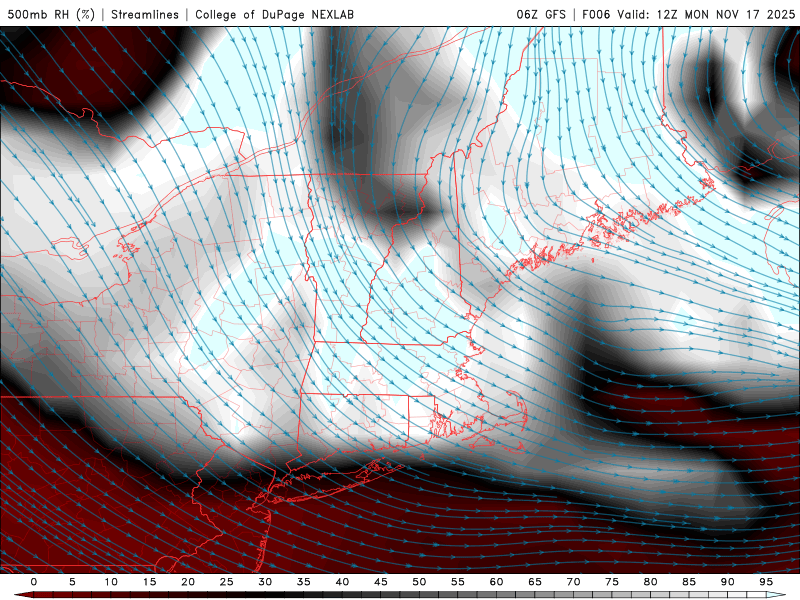Click the '40' legend value
Viewport: 800px width, 600px height.
click(342, 582)
